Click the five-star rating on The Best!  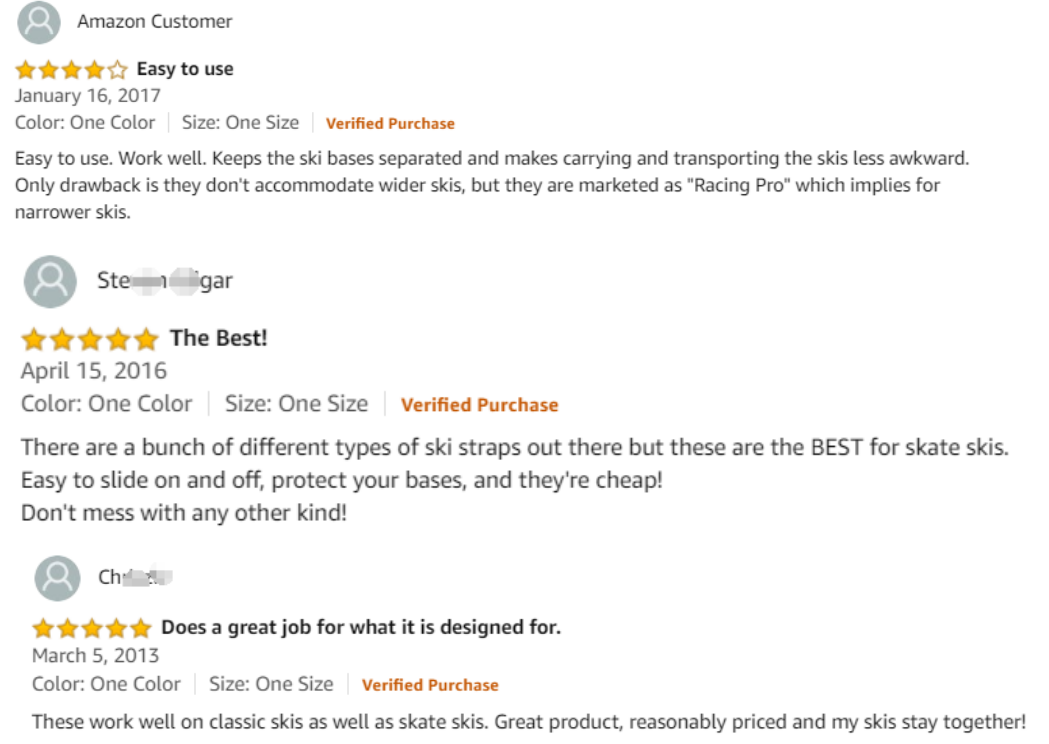pyautogui.click(x=89, y=339)
